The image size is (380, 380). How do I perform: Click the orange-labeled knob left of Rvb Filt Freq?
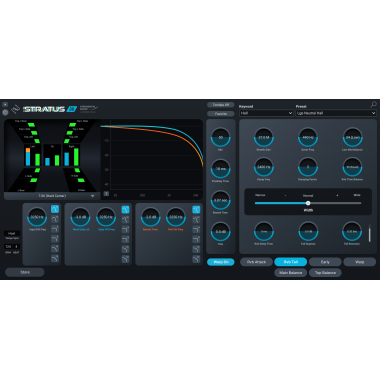[150, 217]
